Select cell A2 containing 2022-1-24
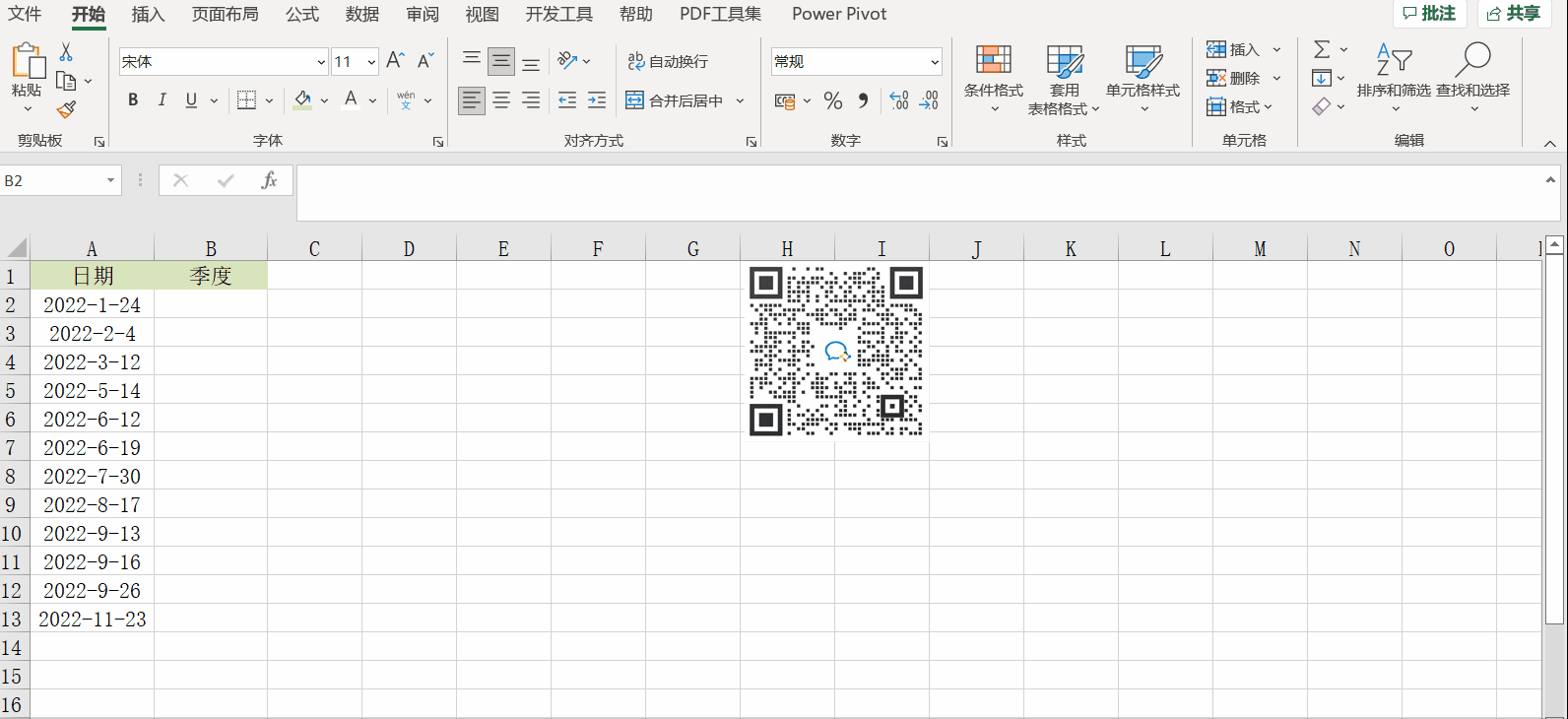Image resolution: width=1568 pixels, height=719 pixels. (92, 305)
